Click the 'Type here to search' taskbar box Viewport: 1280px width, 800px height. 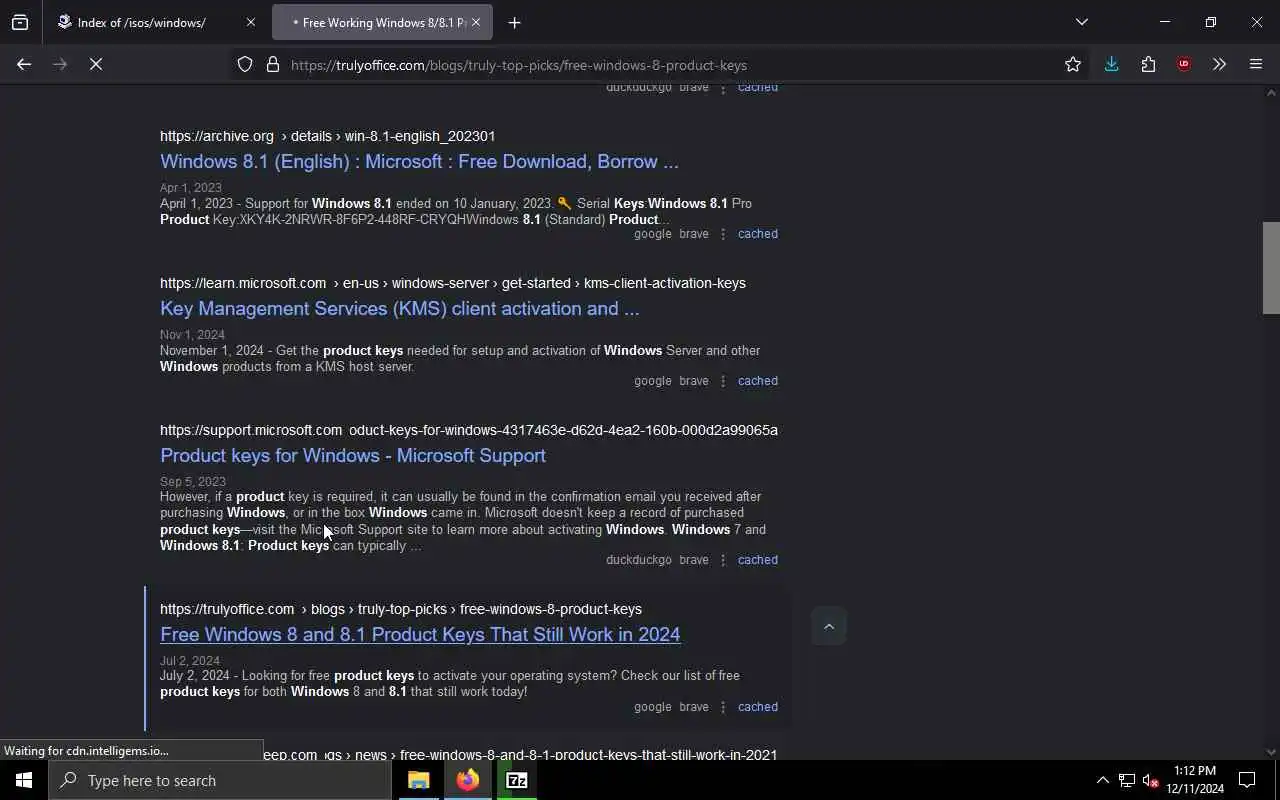(220, 780)
